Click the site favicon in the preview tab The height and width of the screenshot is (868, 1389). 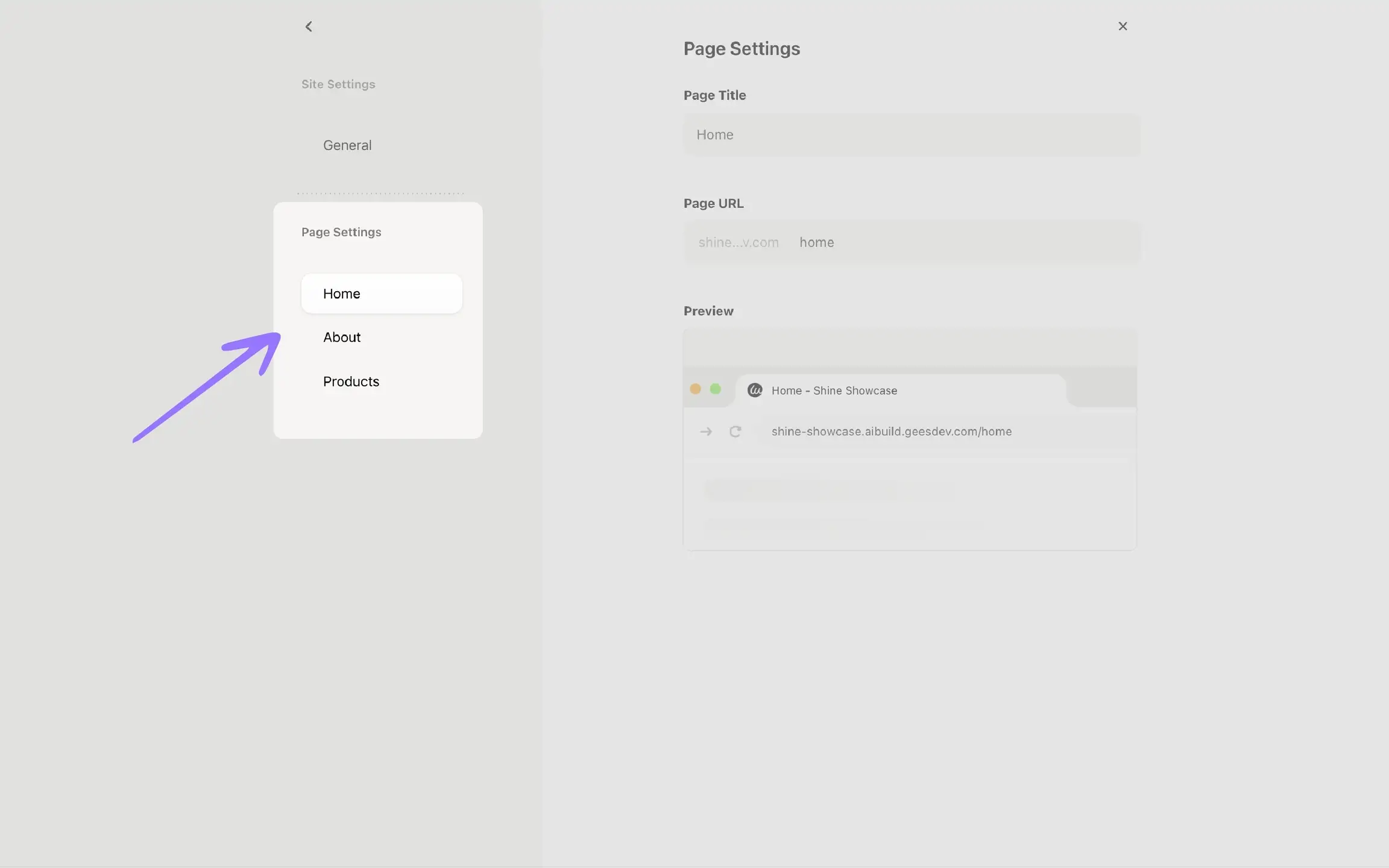755,391
